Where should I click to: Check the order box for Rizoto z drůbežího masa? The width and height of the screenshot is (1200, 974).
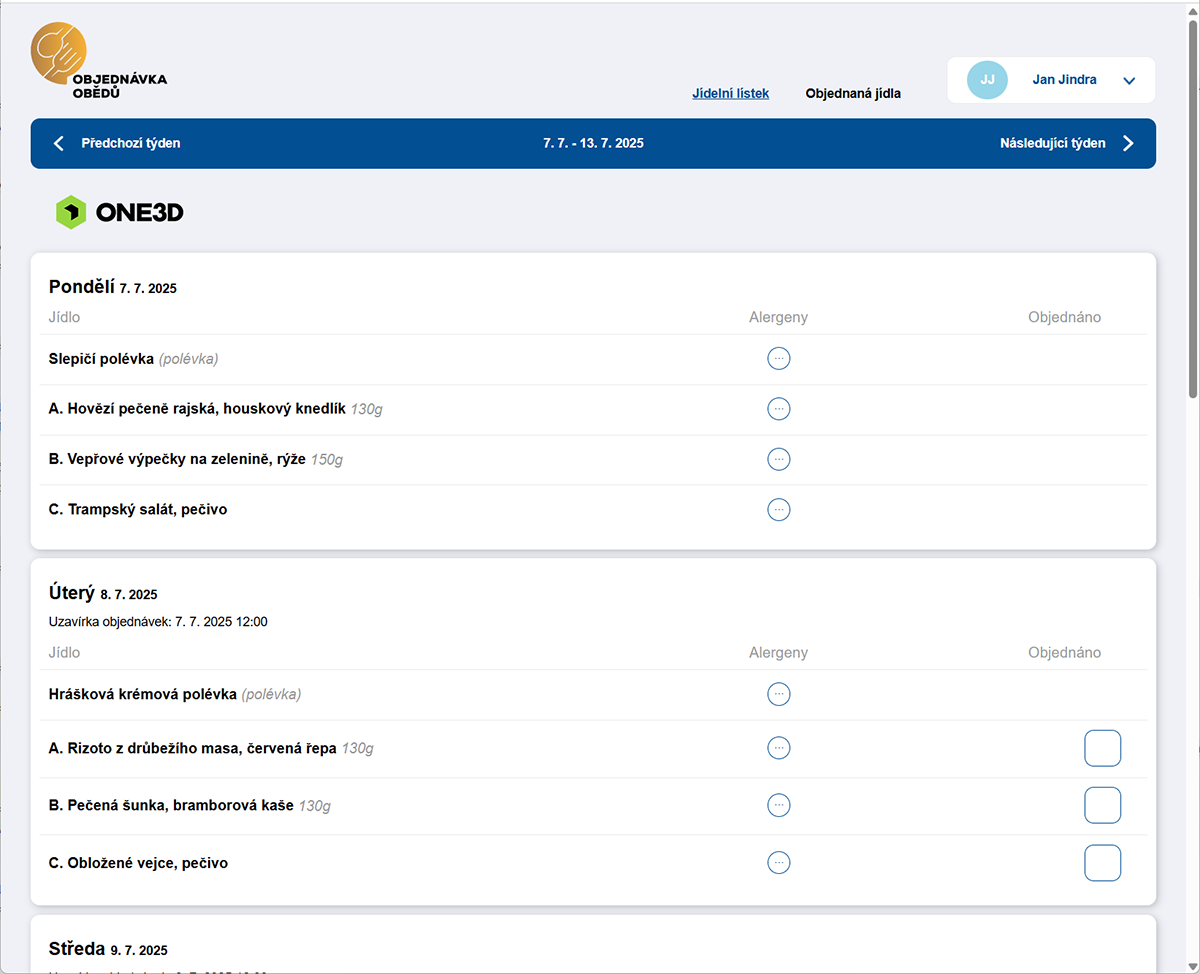coord(1102,748)
